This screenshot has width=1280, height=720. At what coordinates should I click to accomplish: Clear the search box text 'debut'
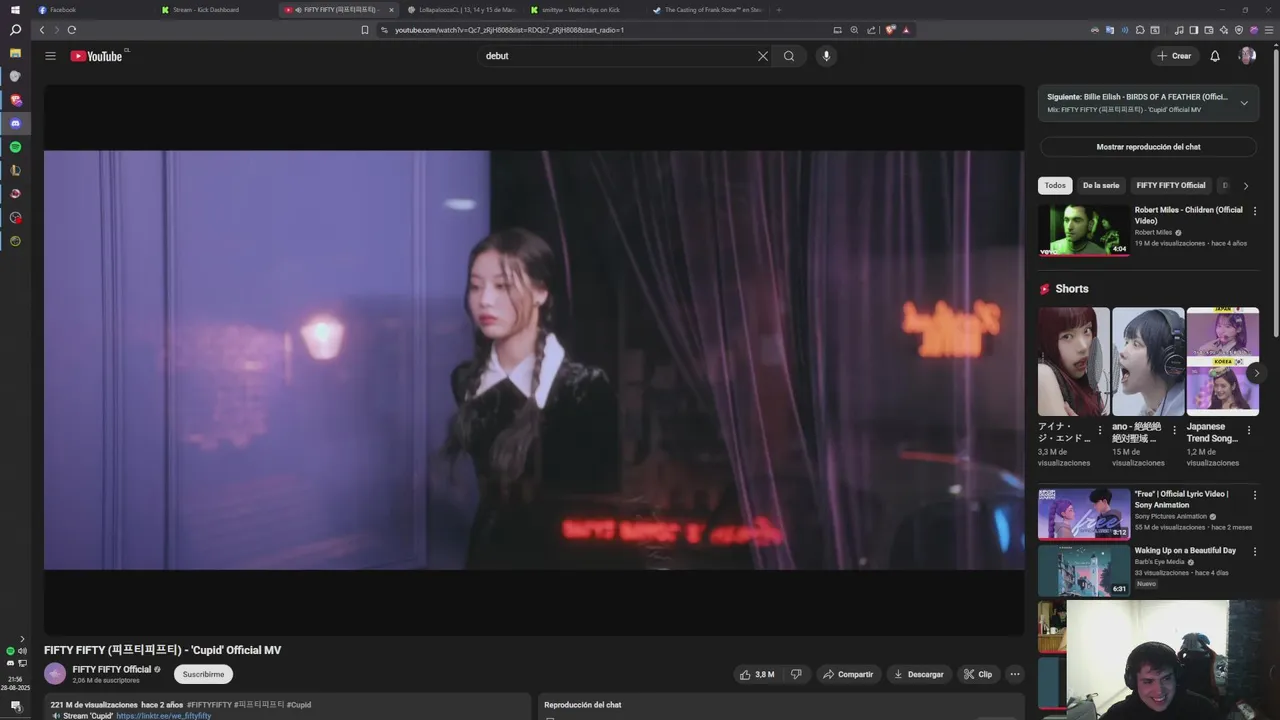[763, 56]
